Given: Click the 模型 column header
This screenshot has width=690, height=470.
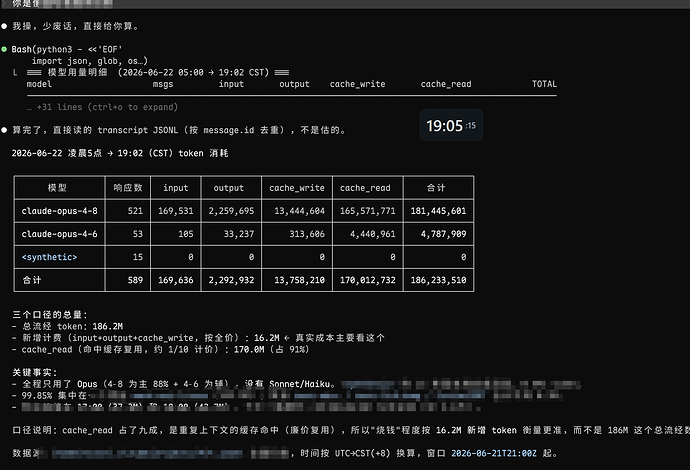Looking at the screenshot, I should [x=57, y=188].
